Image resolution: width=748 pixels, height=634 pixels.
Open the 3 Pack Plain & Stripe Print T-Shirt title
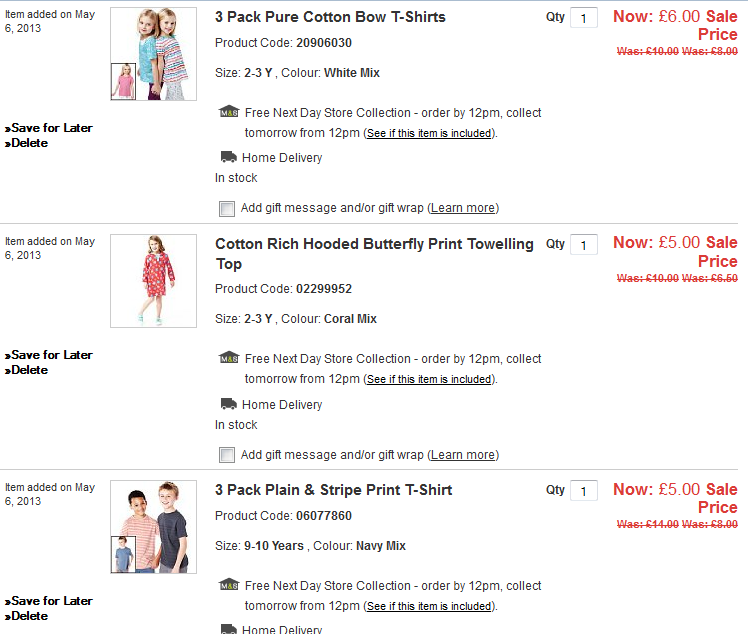click(333, 490)
